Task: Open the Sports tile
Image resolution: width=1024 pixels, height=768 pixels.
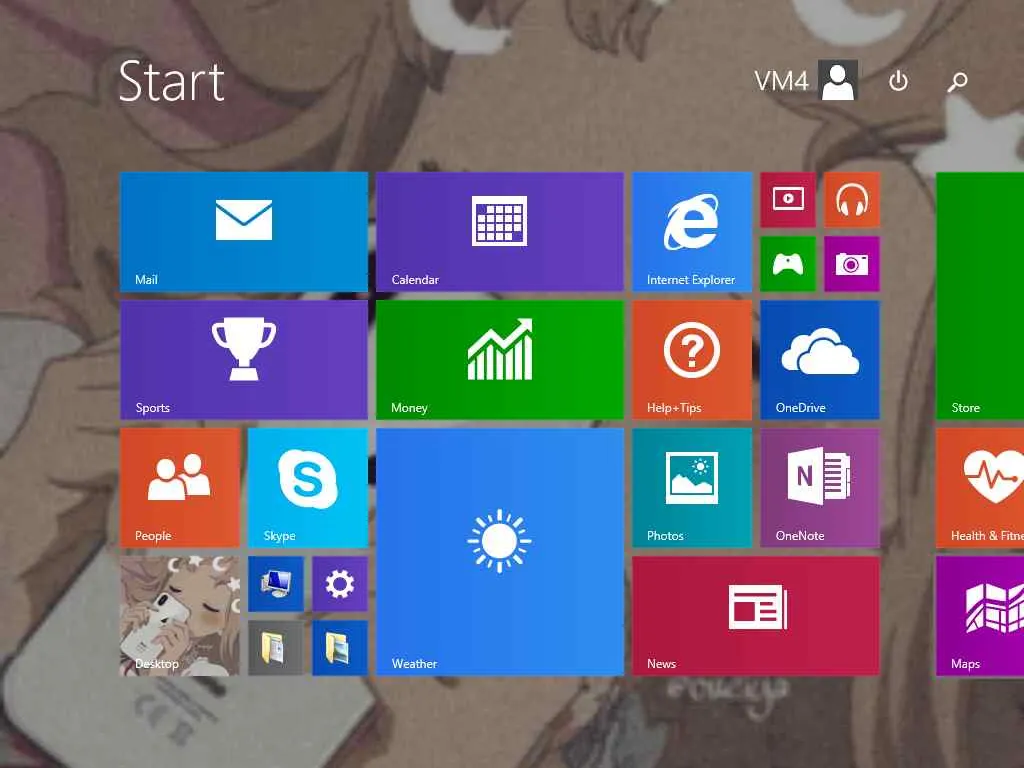Action: click(244, 359)
